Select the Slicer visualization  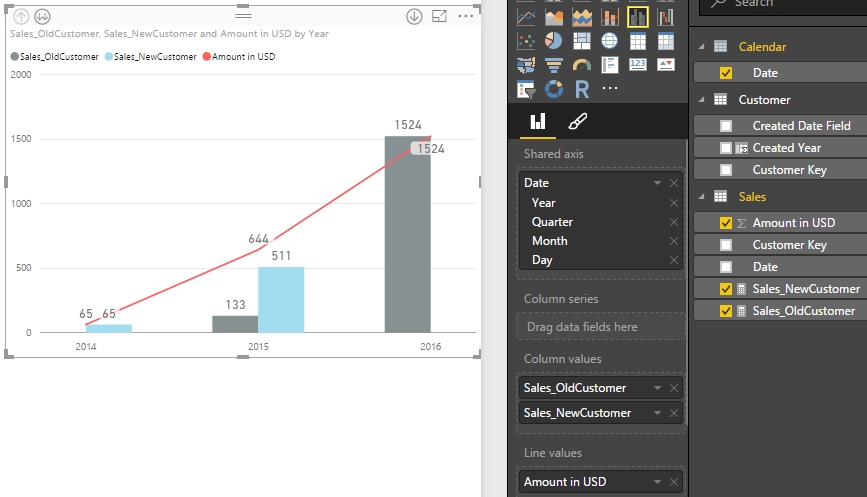click(526, 89)
